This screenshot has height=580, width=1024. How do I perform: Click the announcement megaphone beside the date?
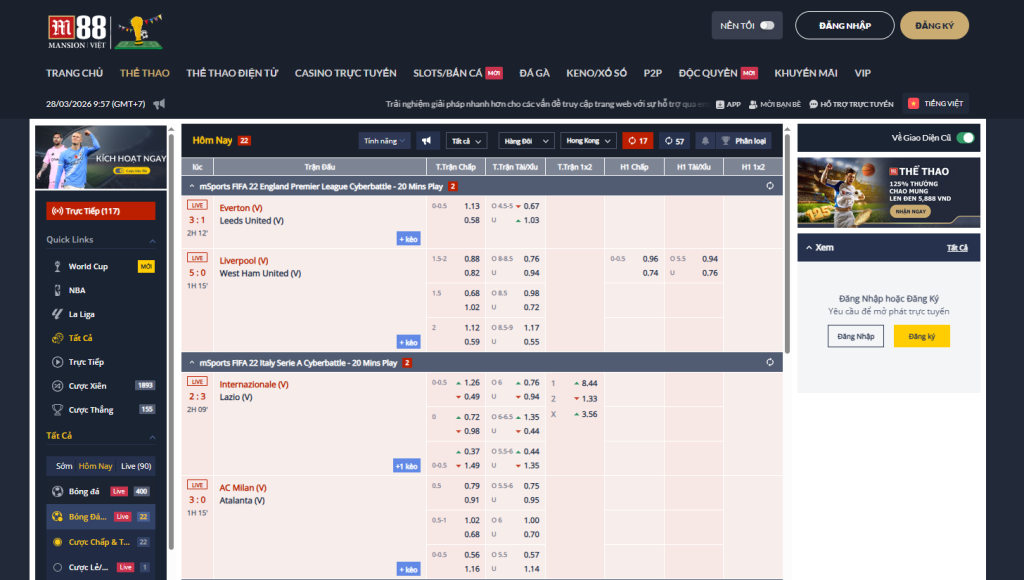coord(159,104)
